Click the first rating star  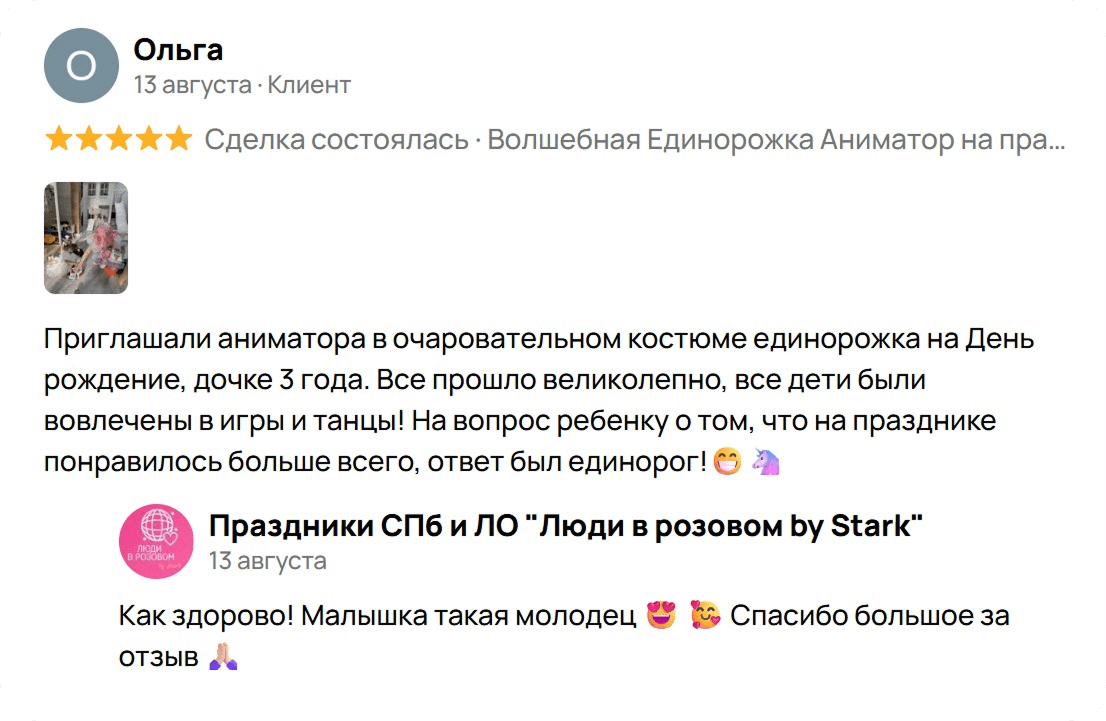coord(59,140)
